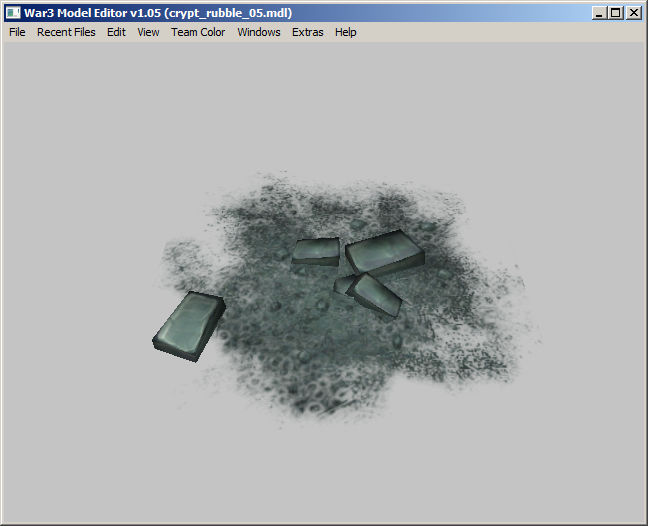Image resolution: width=648 pixels, height=526 pixels.
Task: Open the Windows menu
Action: click(259, 32)
